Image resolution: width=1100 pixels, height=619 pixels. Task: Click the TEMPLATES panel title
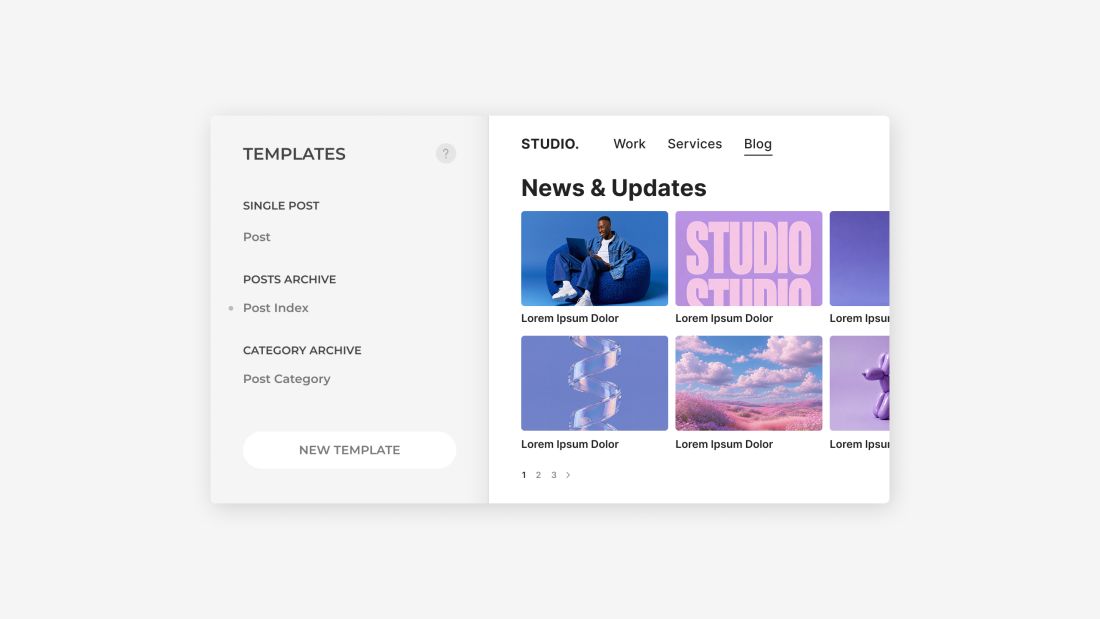[294, 154]
